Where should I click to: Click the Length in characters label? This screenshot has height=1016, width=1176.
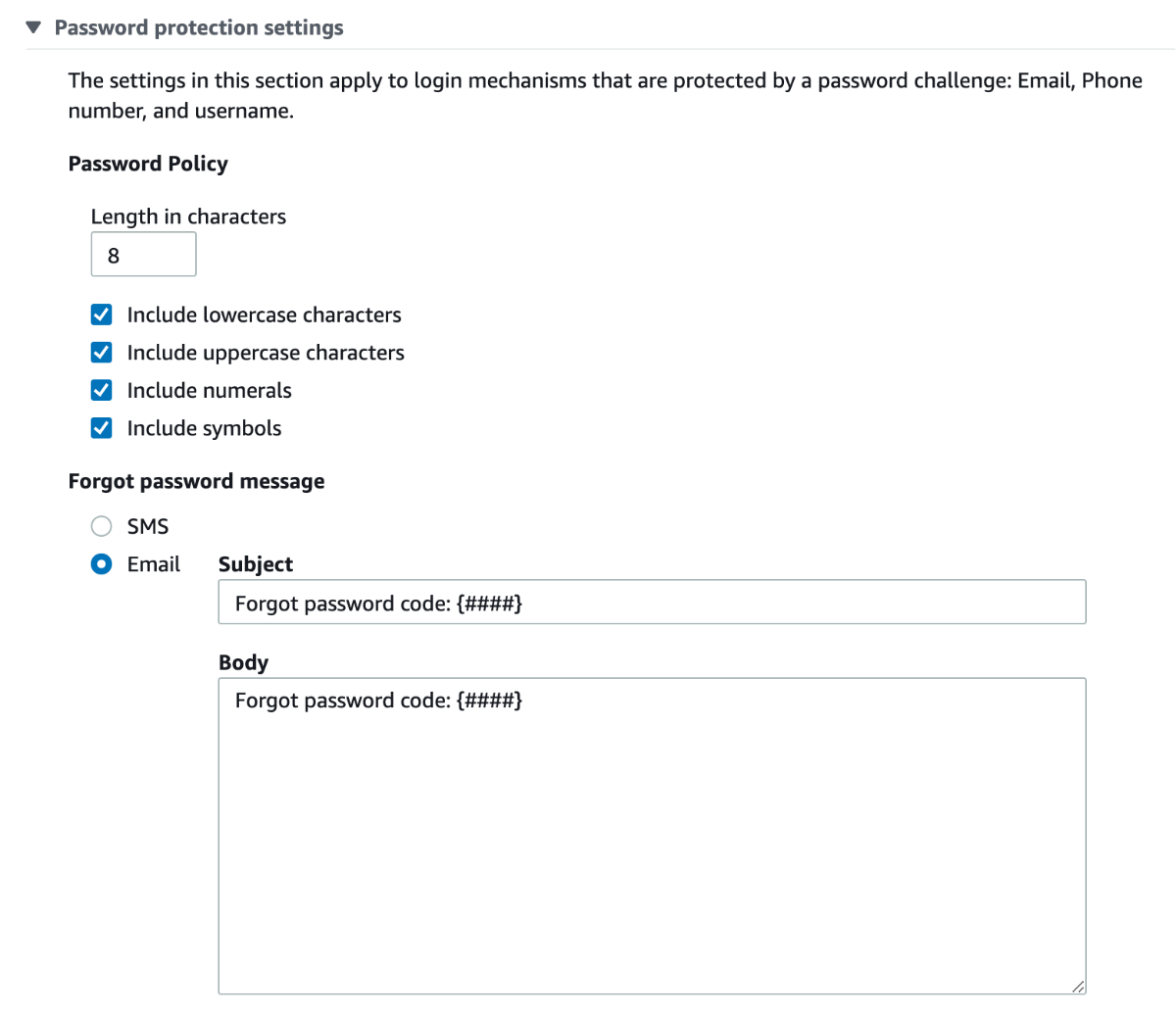click(x=188, y=217)
